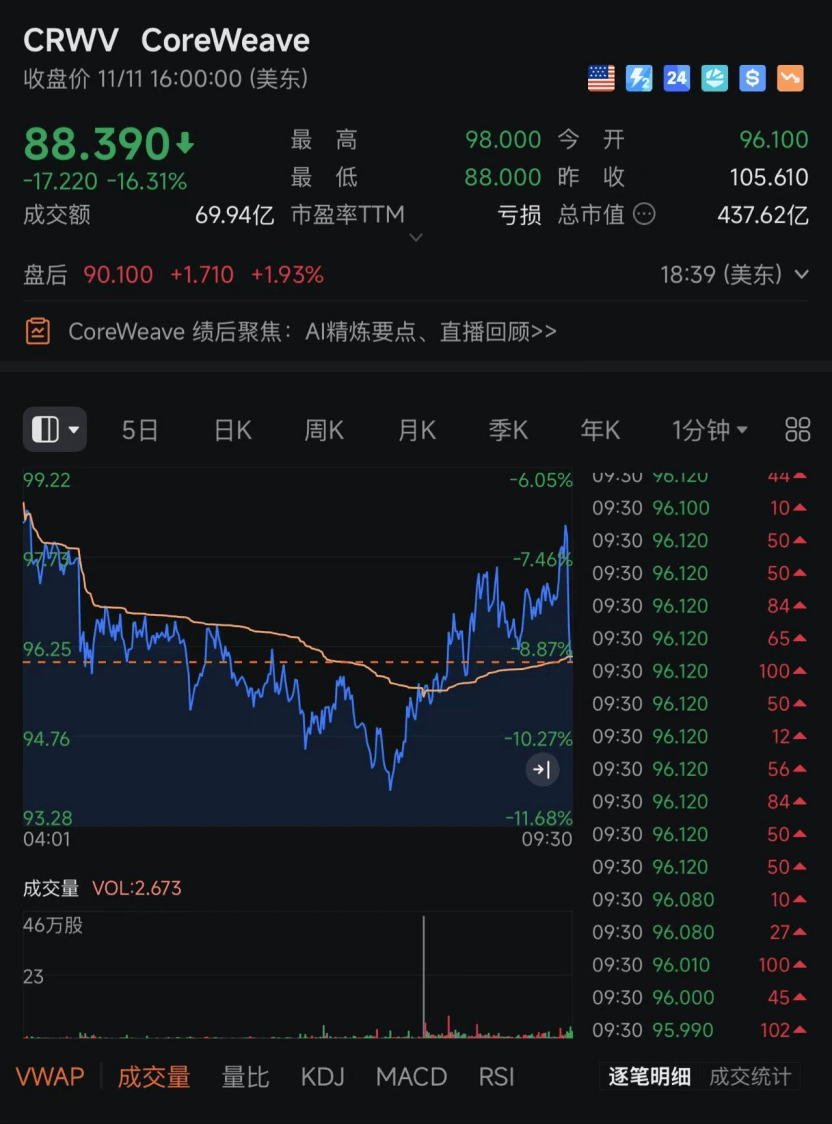Toggle the VWAP indicator
This screenshot has width=832, height=1124.
(50, 1077)
